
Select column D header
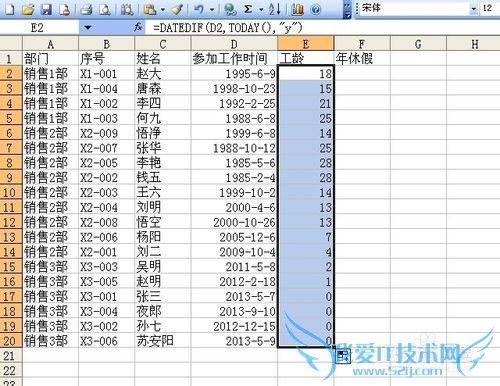pos(234,44)
